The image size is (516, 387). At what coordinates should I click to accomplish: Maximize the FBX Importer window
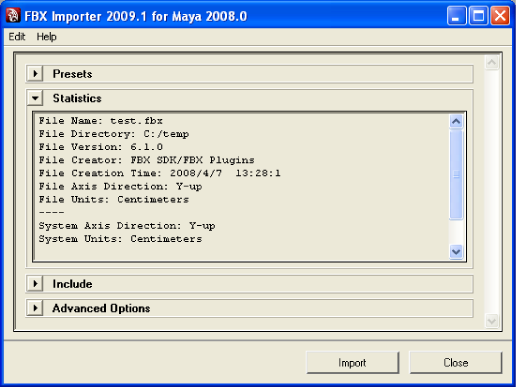tap(478, 16)
